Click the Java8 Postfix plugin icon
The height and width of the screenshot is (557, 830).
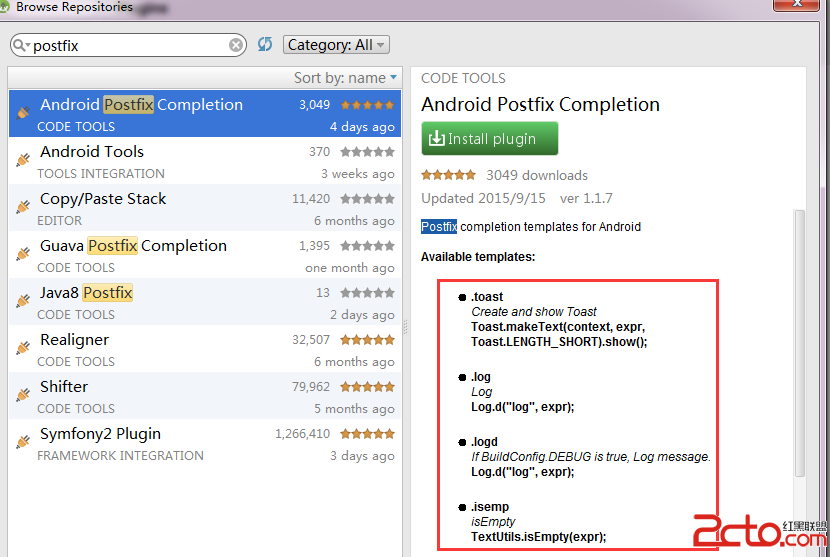tap(23, 300)
